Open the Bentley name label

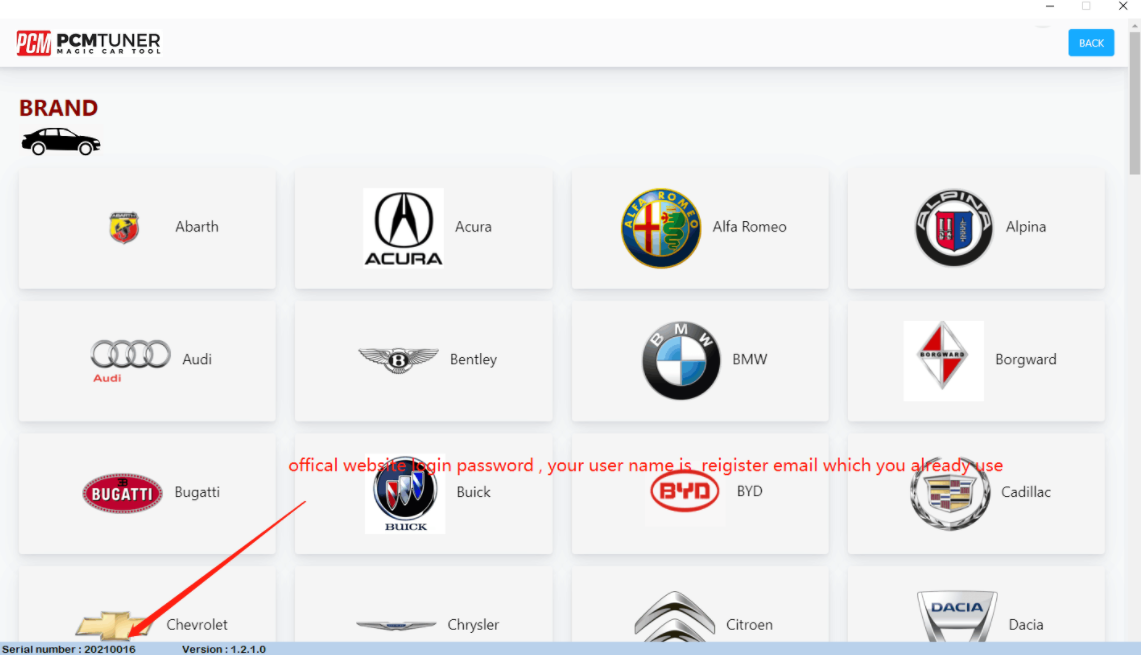(x=473, y=359)
